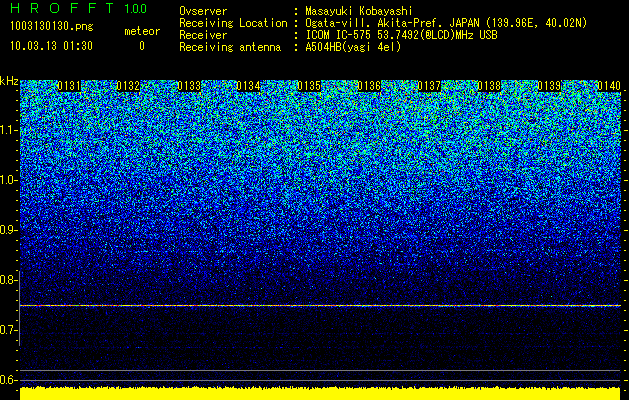Click the 0.8 kHz axis label
This screenshot has height=400, width=629.
pos(8,280)
